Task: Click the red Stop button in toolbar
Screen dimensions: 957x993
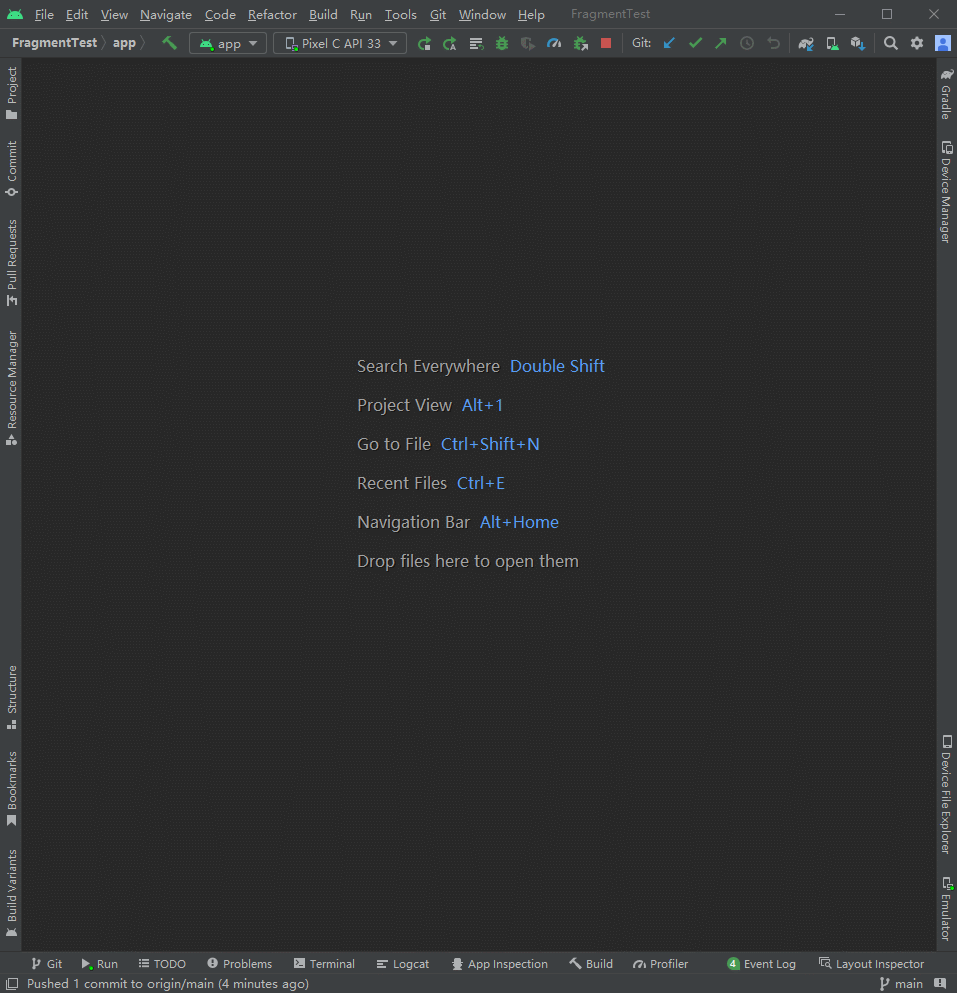Action: tap(606, 43)
